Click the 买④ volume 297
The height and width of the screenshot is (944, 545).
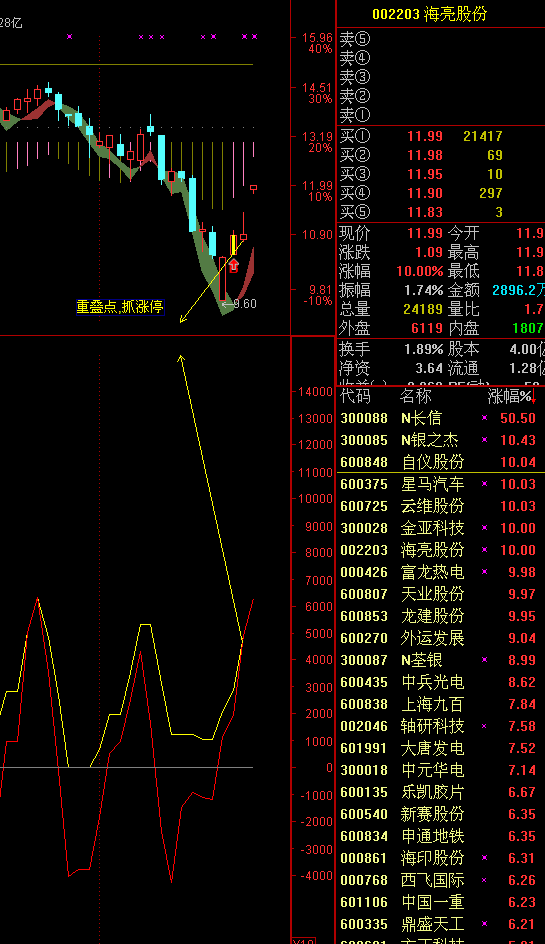tap(491, 193)
